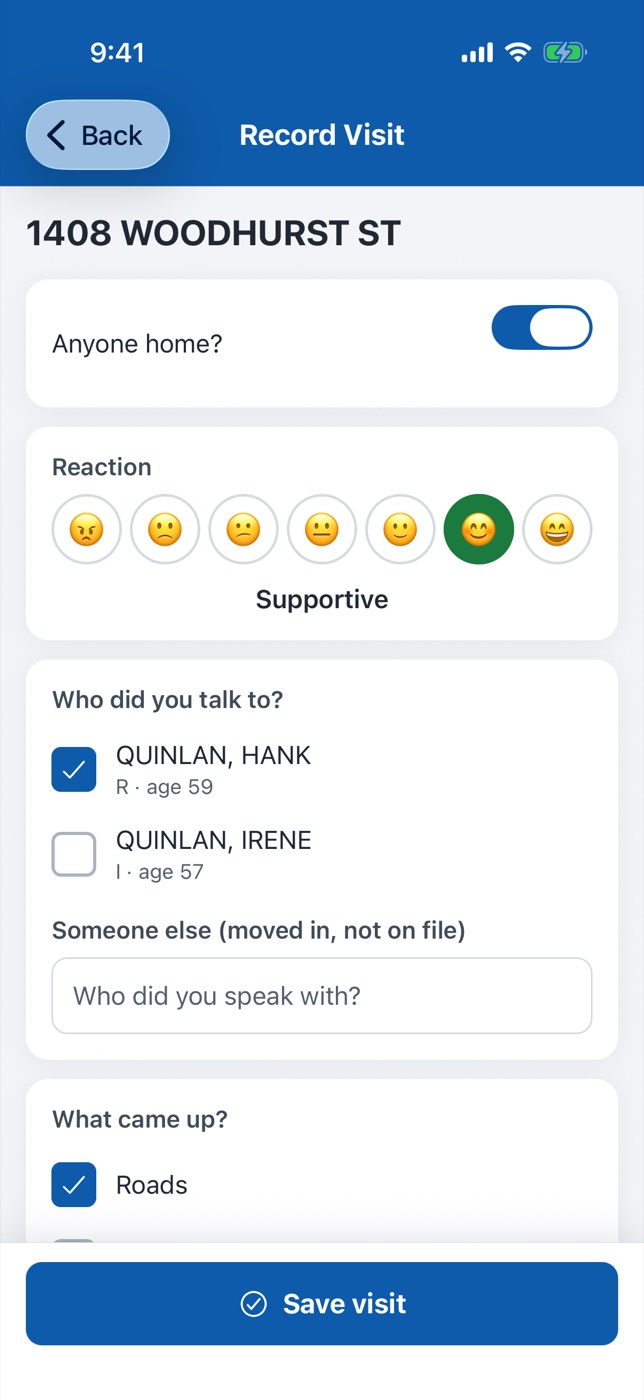The height and width of the screenshot is (1400, 644).
Task: Check the QUINLAN, IRENE checkbox
Action: (x=74, y=854)
